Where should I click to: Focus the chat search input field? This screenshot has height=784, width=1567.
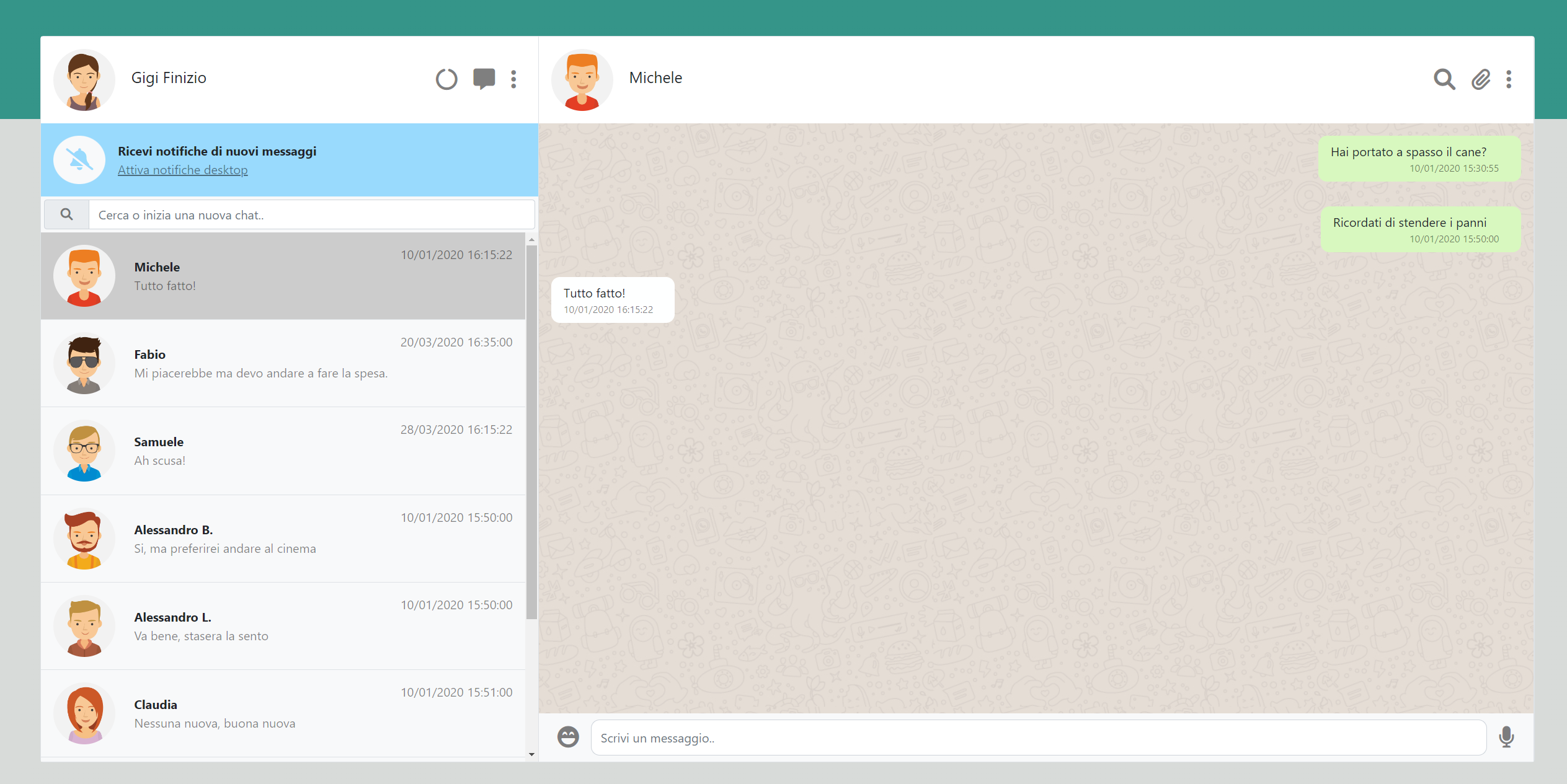coord(311,215)
